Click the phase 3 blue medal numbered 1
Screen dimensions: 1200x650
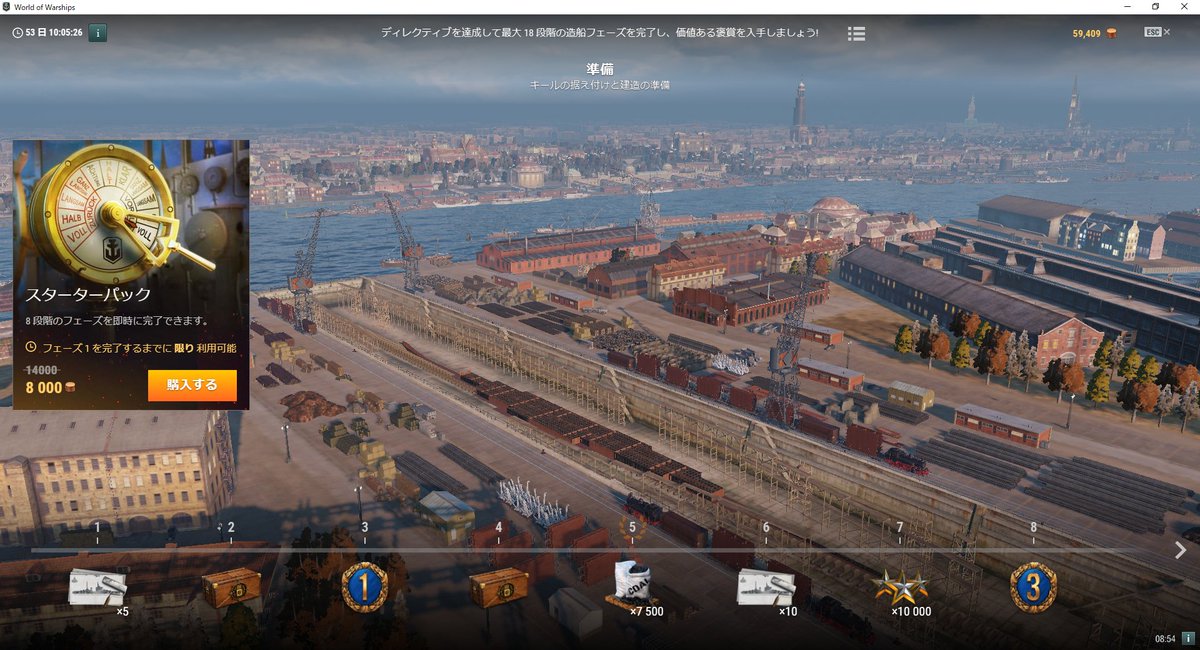(365, 587)
